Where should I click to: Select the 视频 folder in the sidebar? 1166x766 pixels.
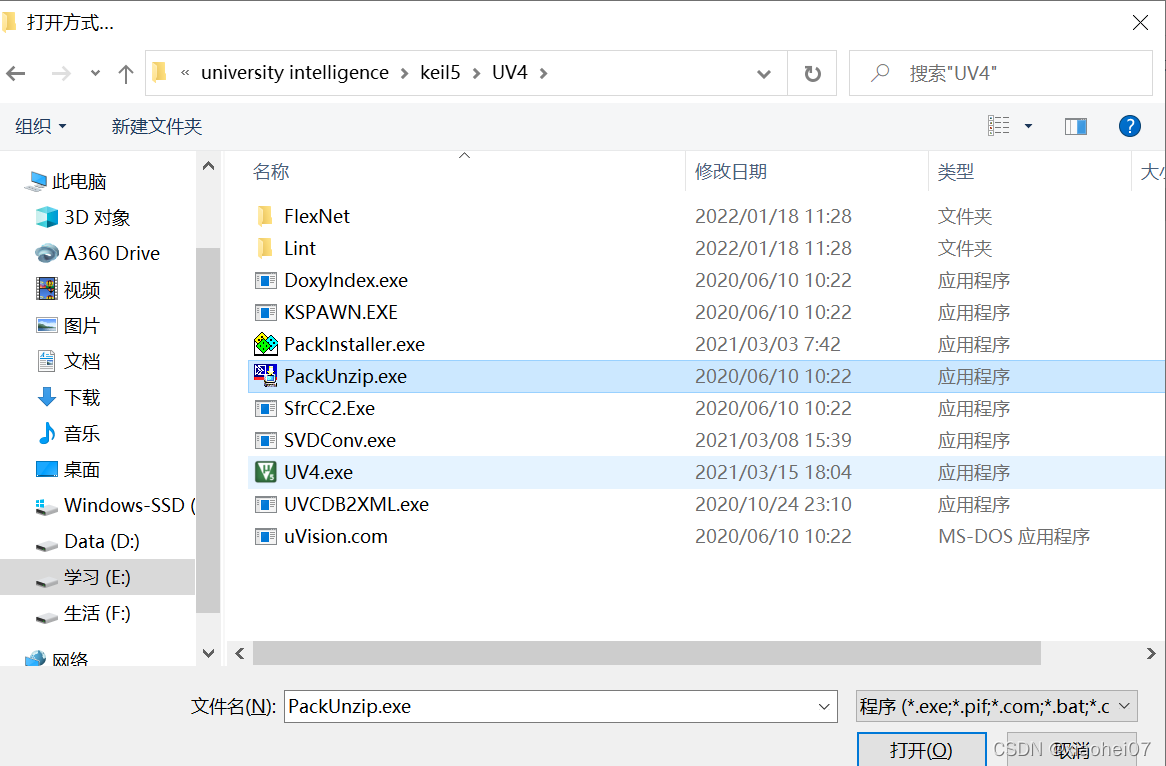[x=68, y=289]
